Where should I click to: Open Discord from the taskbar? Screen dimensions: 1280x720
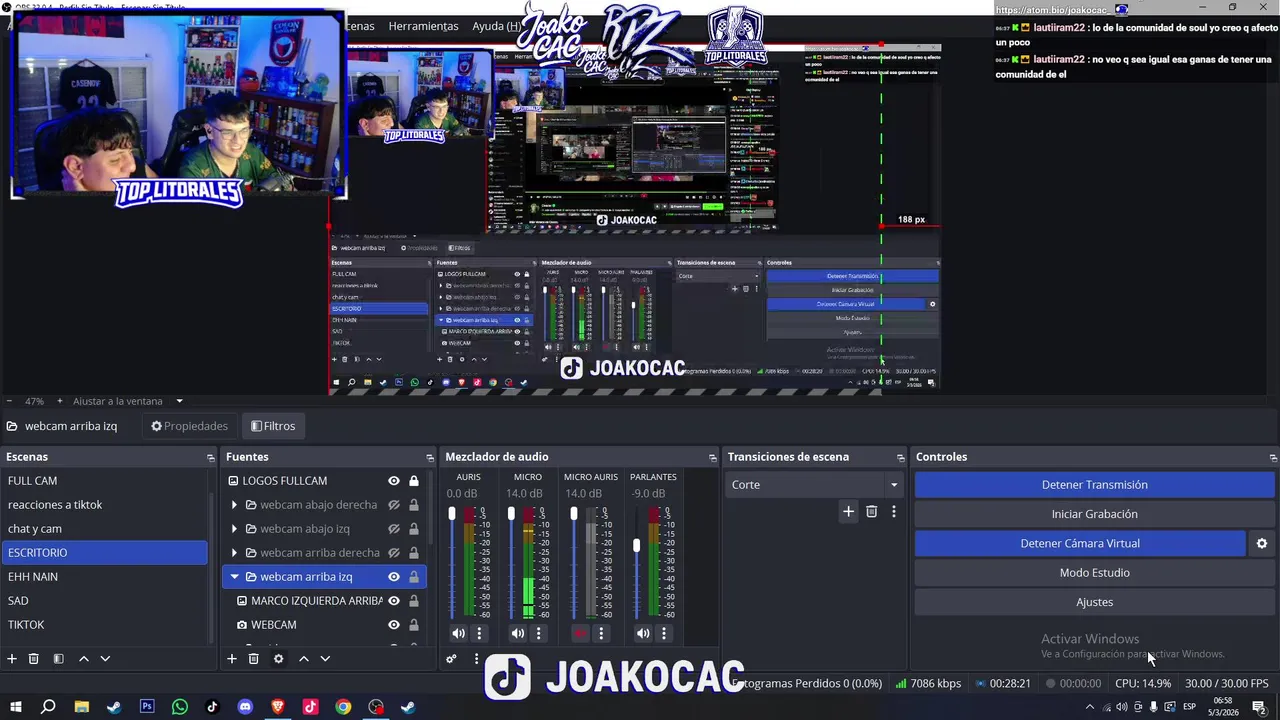[245, 707]
